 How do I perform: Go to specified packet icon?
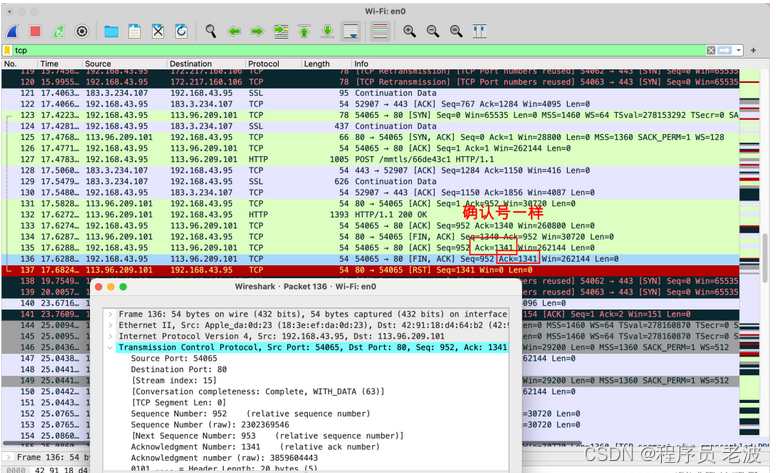tap(281, 32)
